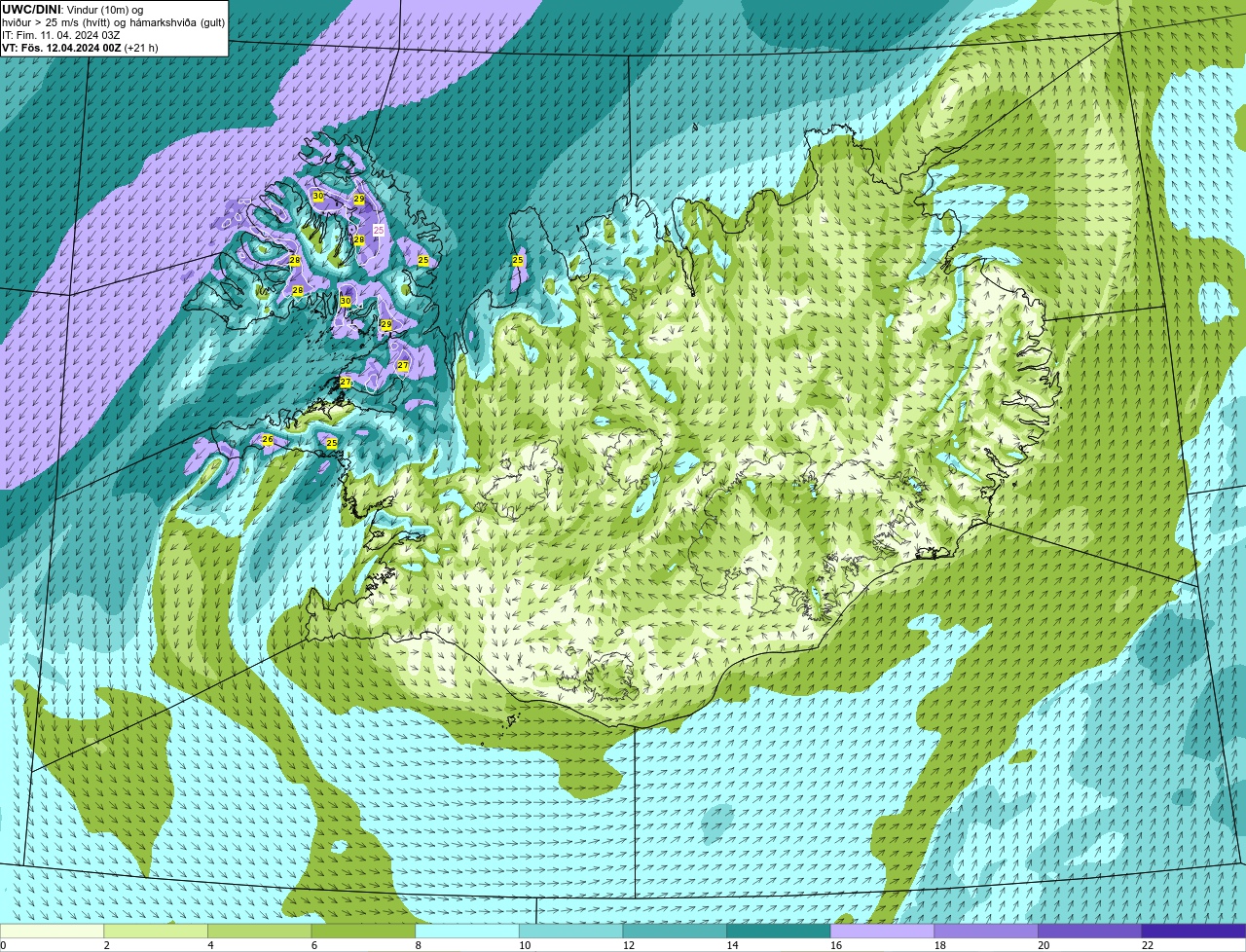Click the legend scale value 22

coord(1148,945)
